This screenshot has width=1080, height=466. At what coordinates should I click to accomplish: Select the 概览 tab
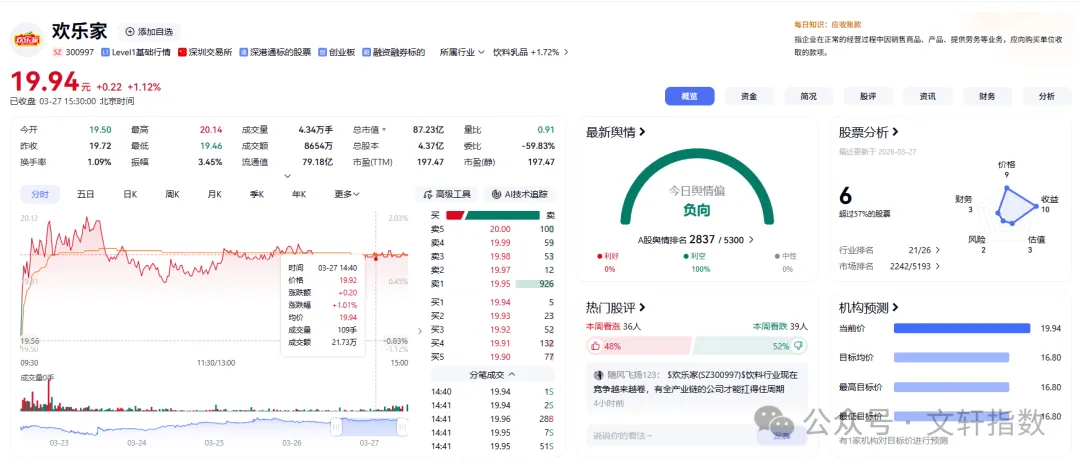689,96
